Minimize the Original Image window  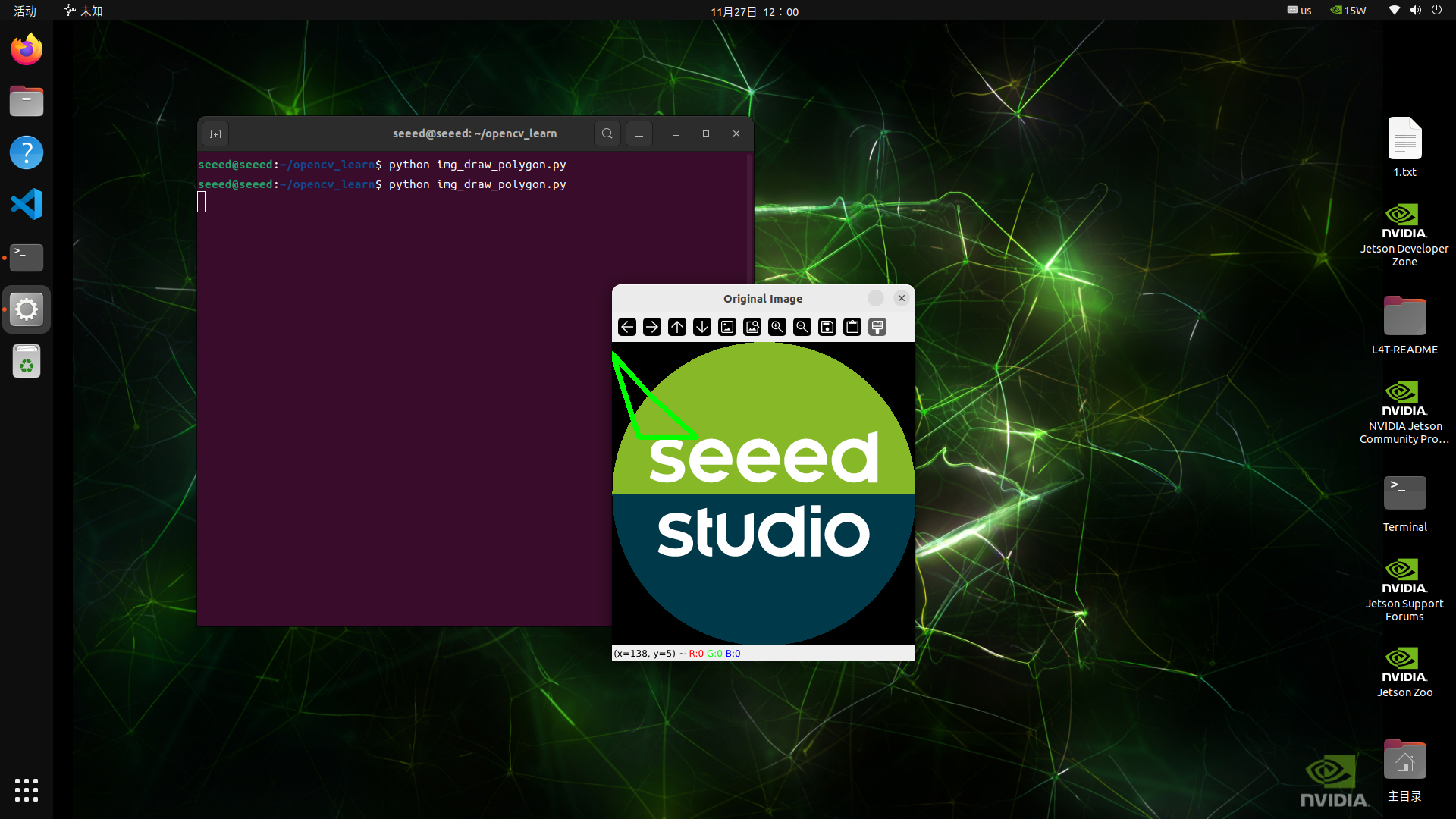[876, 298]
